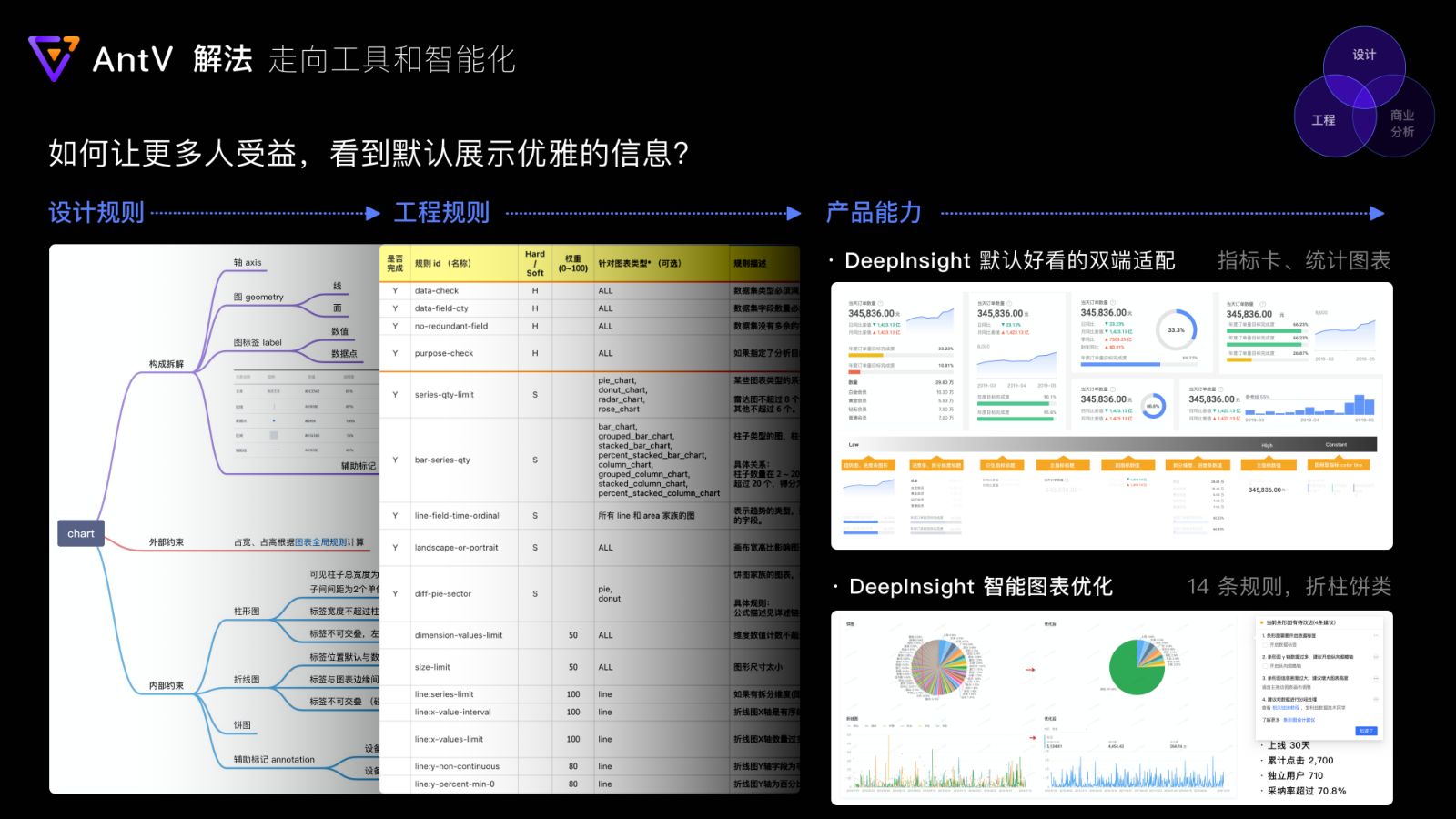
Task: Select the line:y-percent-min-0 rule cell
Action: [464, 784]
